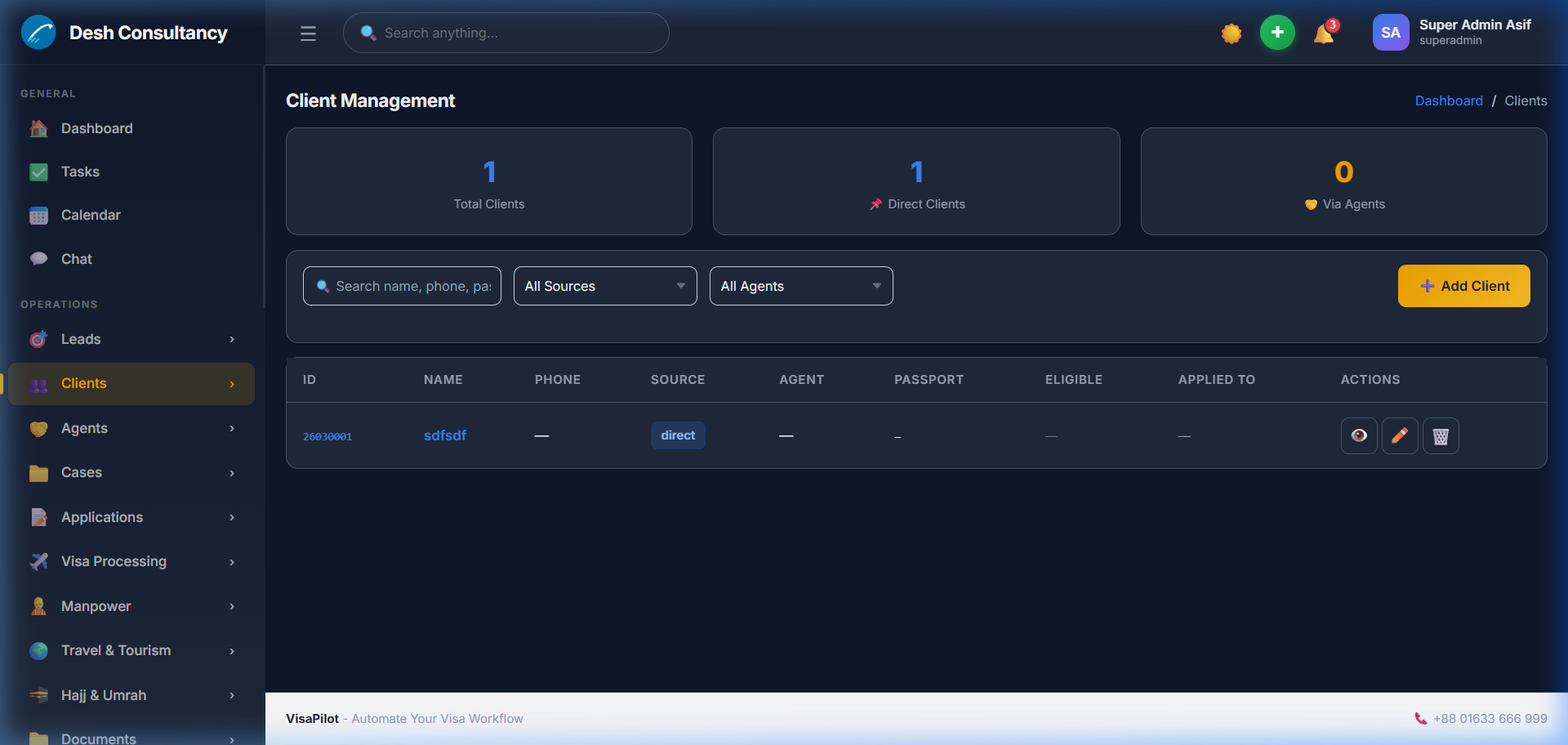Viewport: 1568px width, 745px height.
Task: Open client name sdfsdf link
Action: [445, 435]
